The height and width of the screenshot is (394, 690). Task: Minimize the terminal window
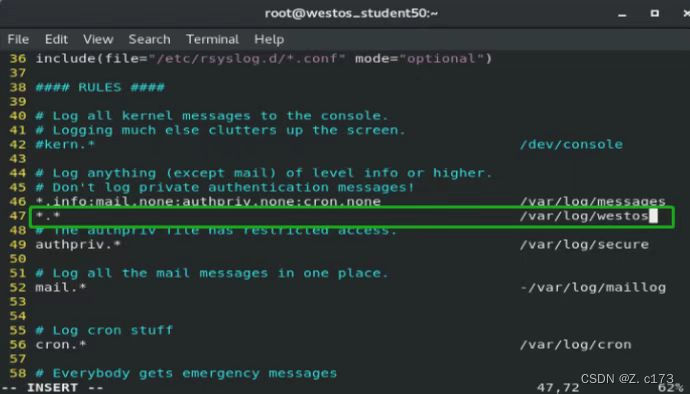point(622,14)
